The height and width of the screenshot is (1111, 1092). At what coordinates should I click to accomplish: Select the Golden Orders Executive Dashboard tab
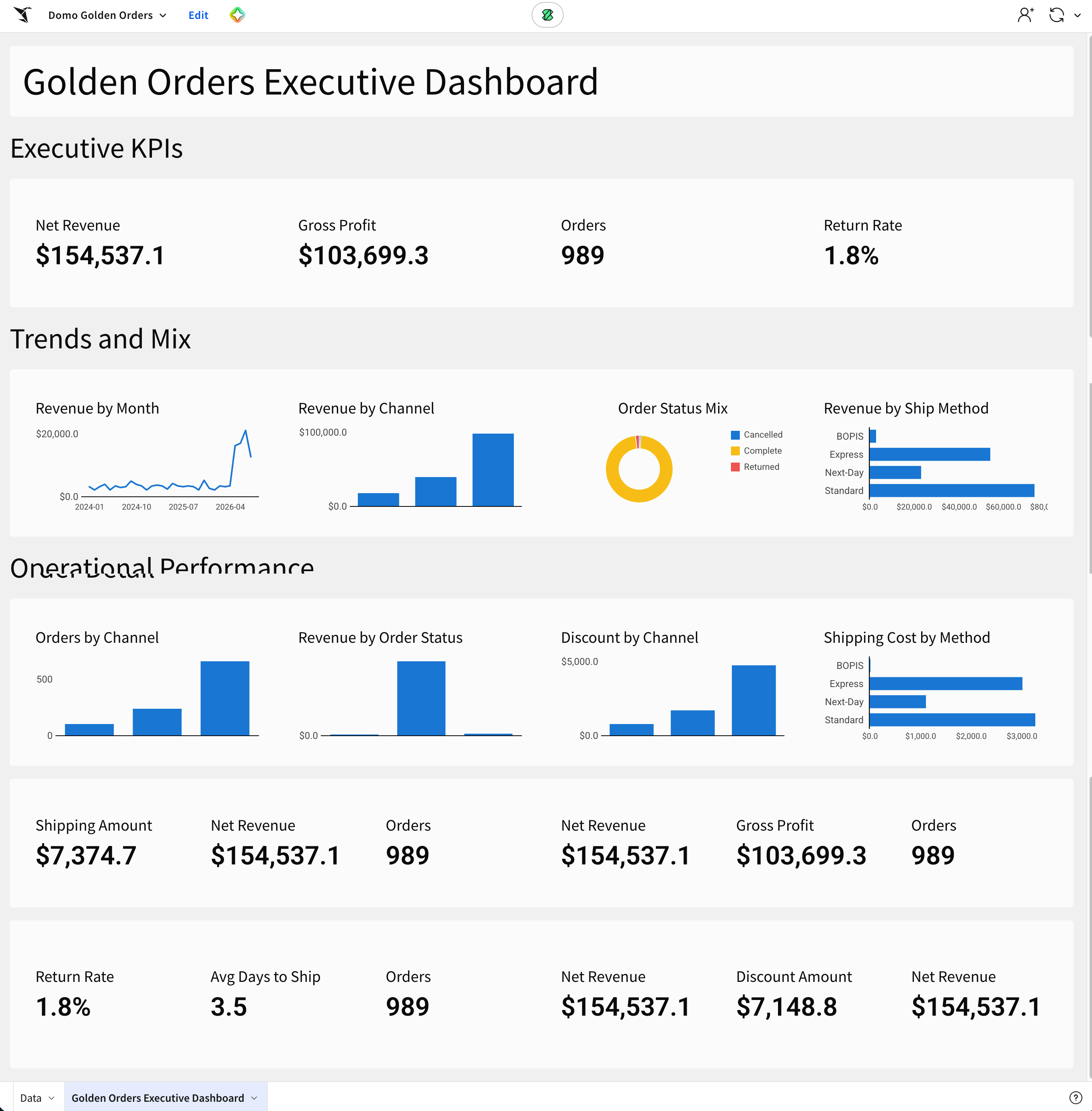(x=158, y=1098)
